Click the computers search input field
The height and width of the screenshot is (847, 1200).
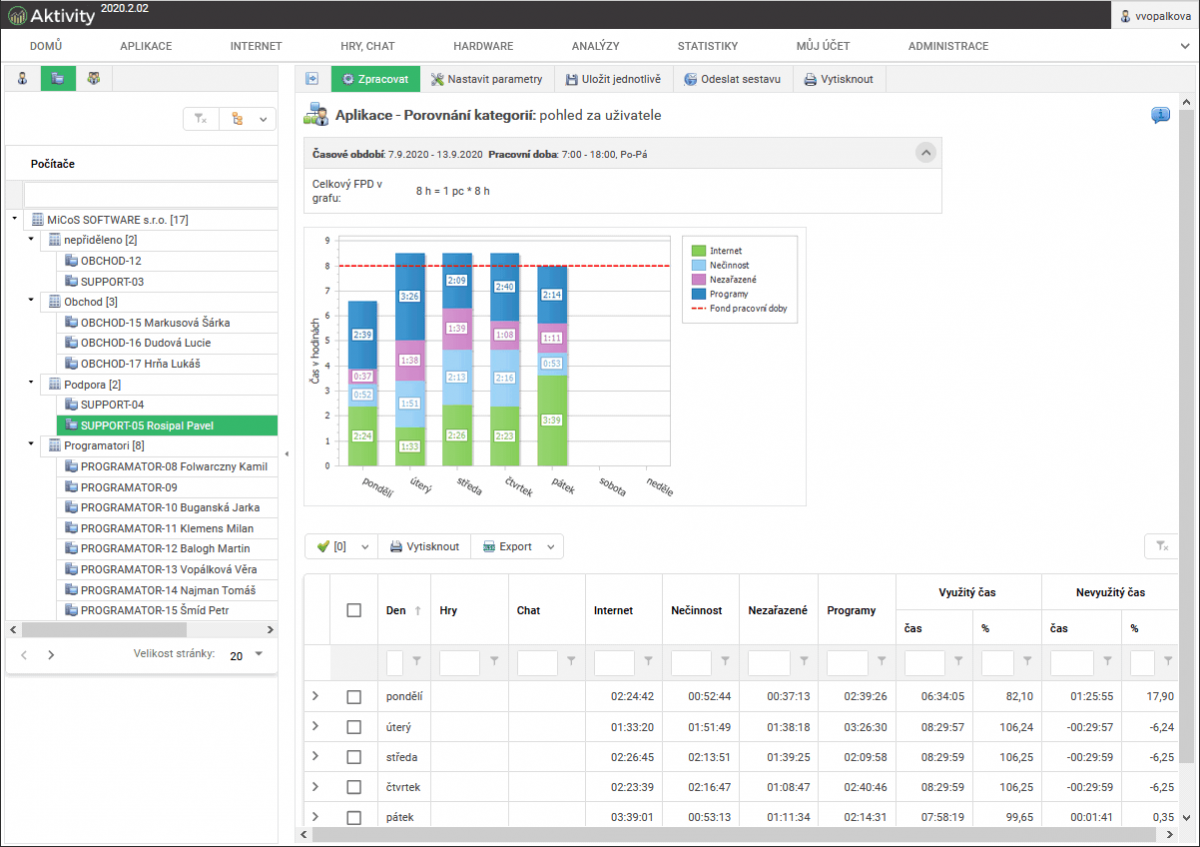(150, 193)
